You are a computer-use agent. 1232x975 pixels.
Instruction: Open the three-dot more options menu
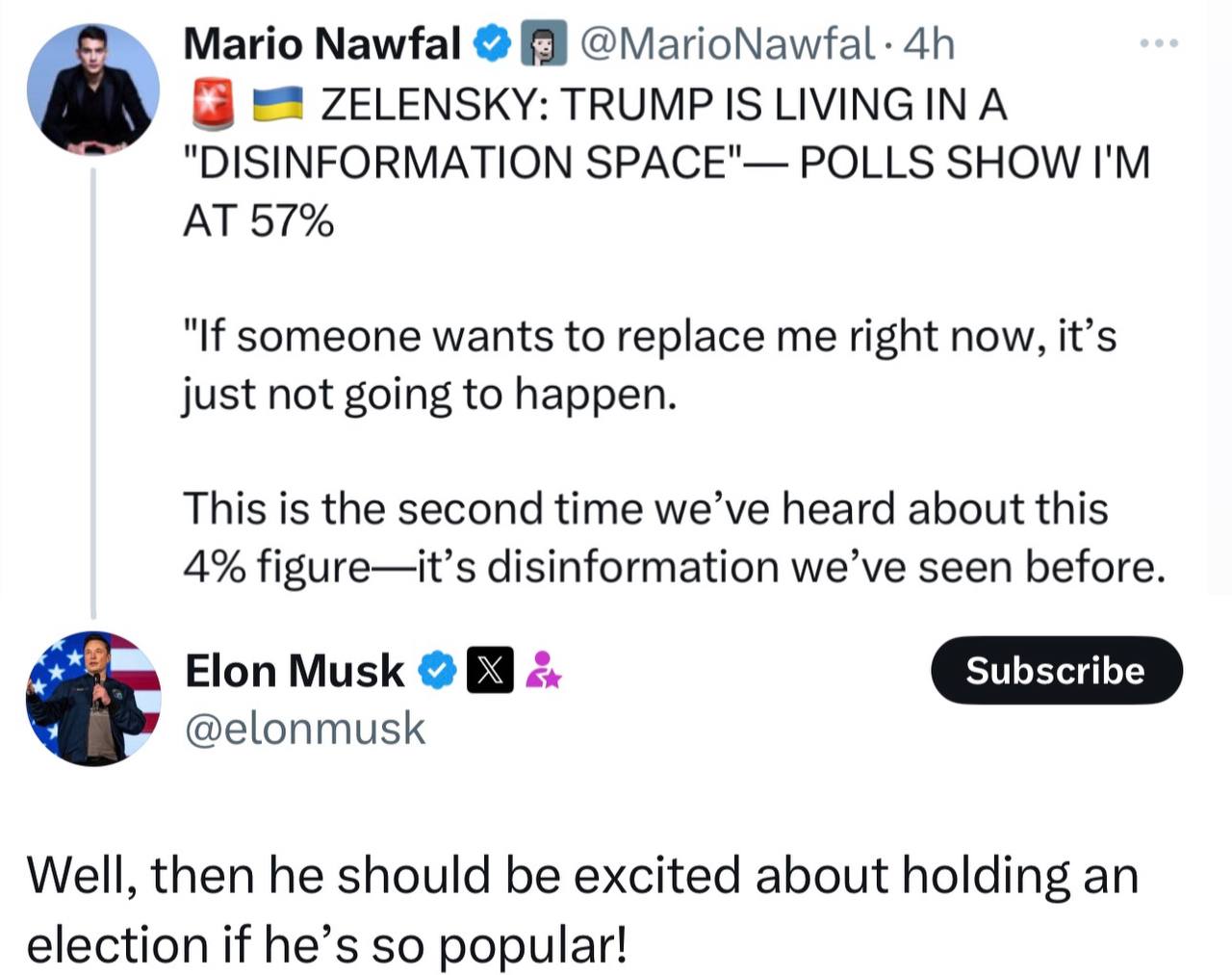click(x=1158, y=44)
